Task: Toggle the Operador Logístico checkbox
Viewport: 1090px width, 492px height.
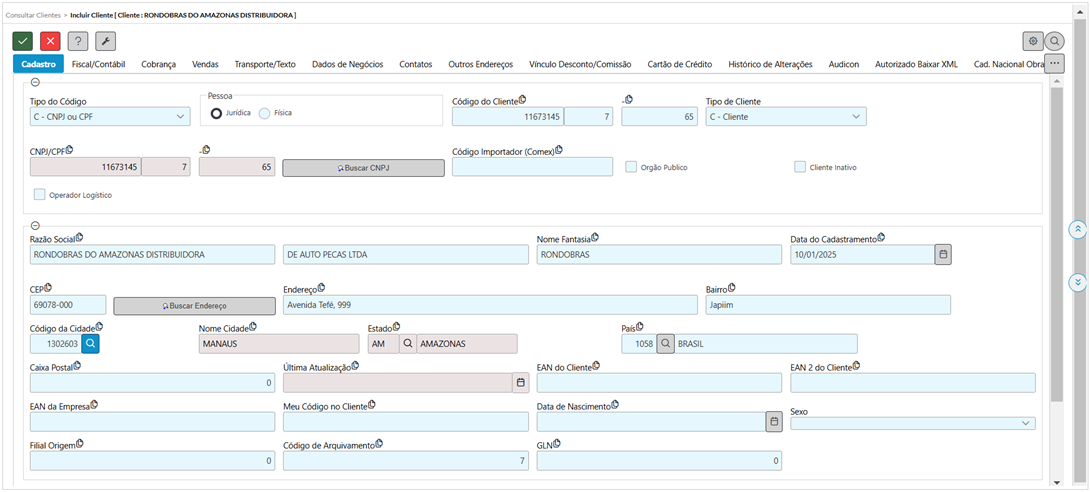Action: click(39, 195)
